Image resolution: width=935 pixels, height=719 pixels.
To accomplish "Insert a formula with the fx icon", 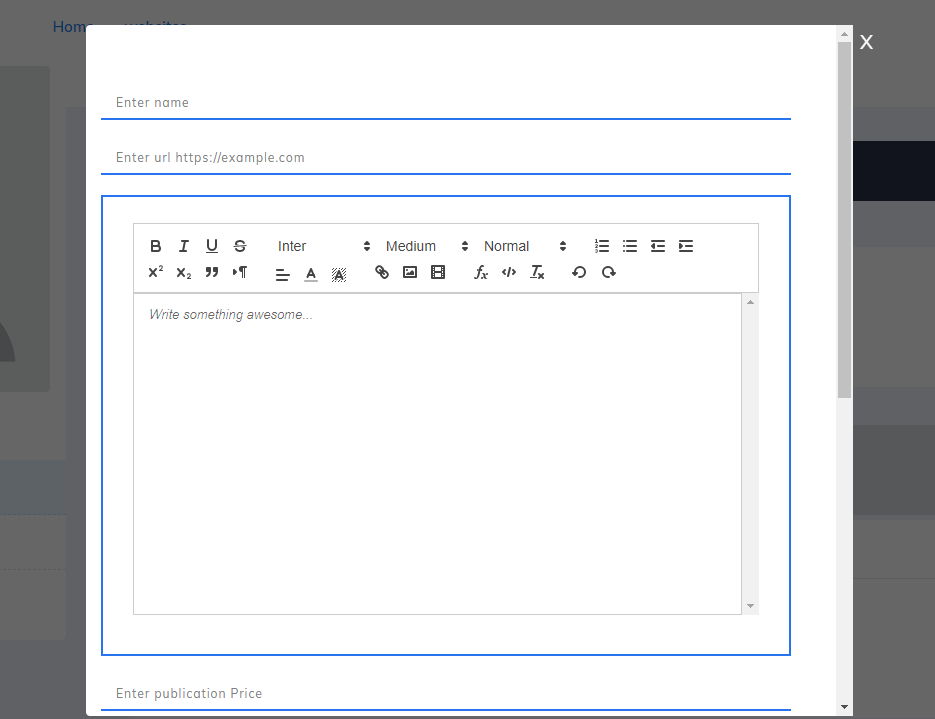I will point(481,272).
